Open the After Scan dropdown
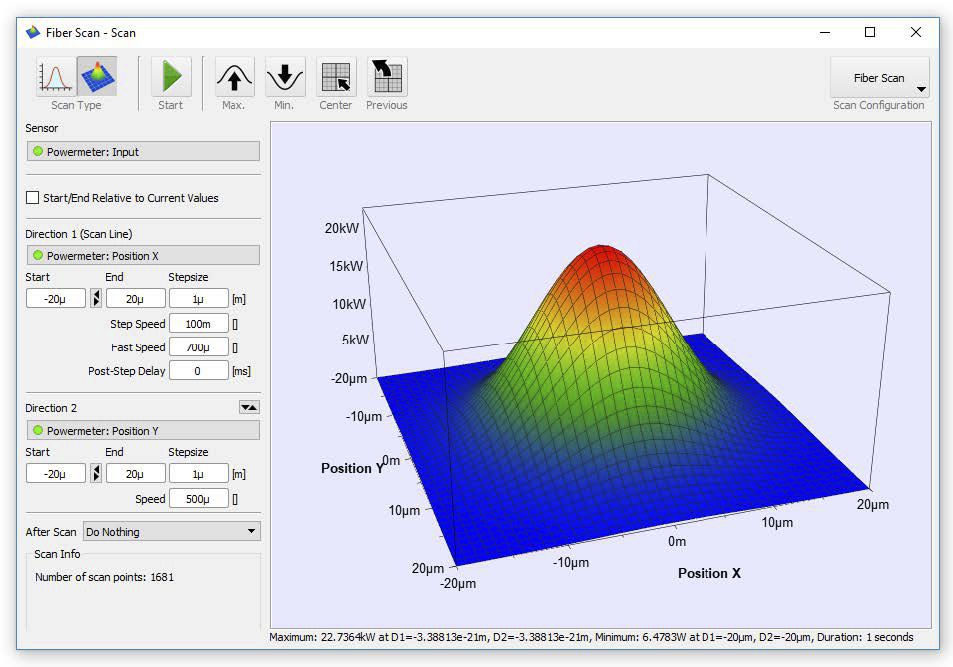 tap(170, 531)
